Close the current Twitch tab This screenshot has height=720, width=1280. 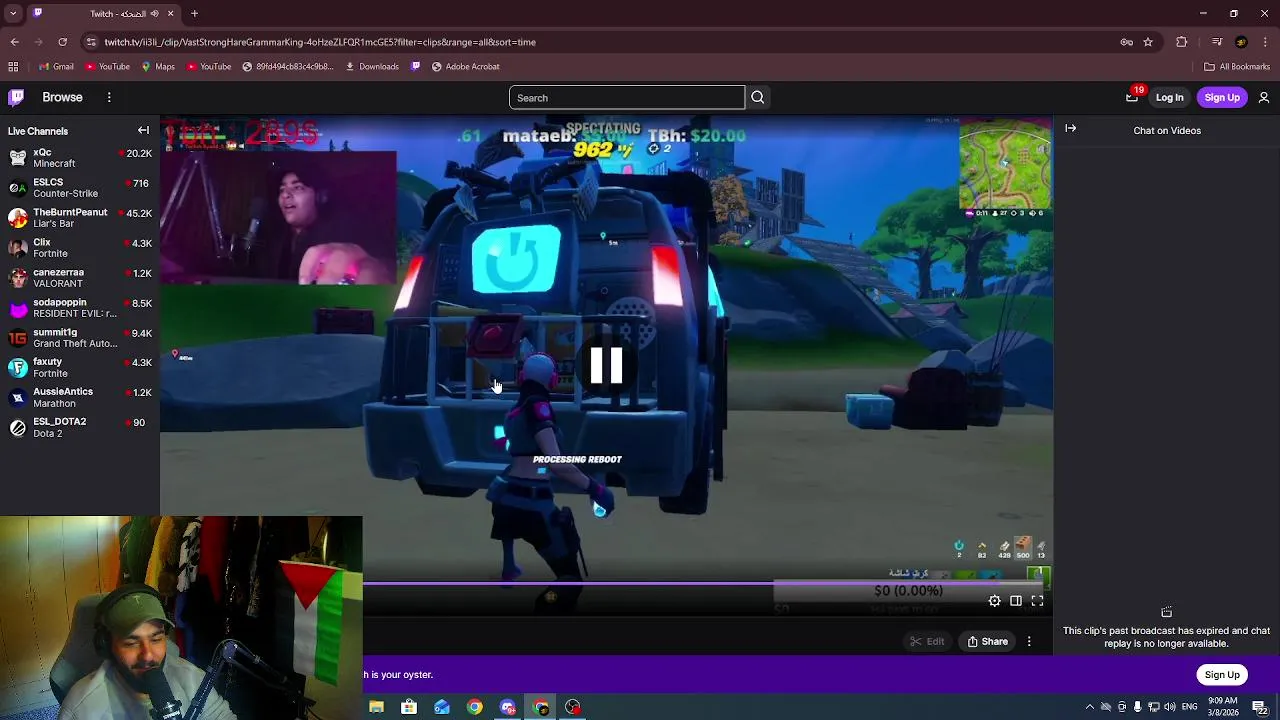pos(170,13)
